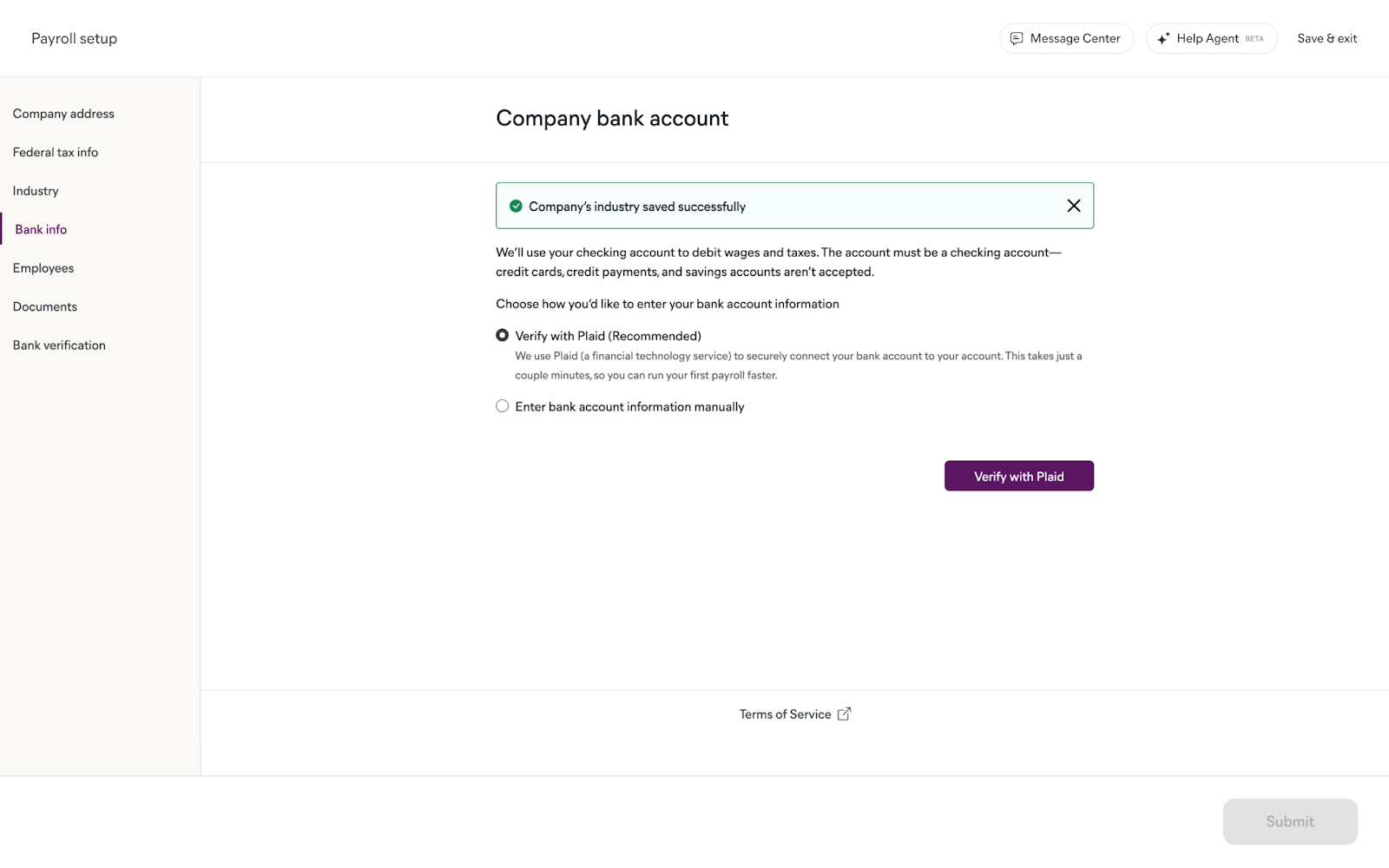Open Bank verification step

tap(59, 345)
